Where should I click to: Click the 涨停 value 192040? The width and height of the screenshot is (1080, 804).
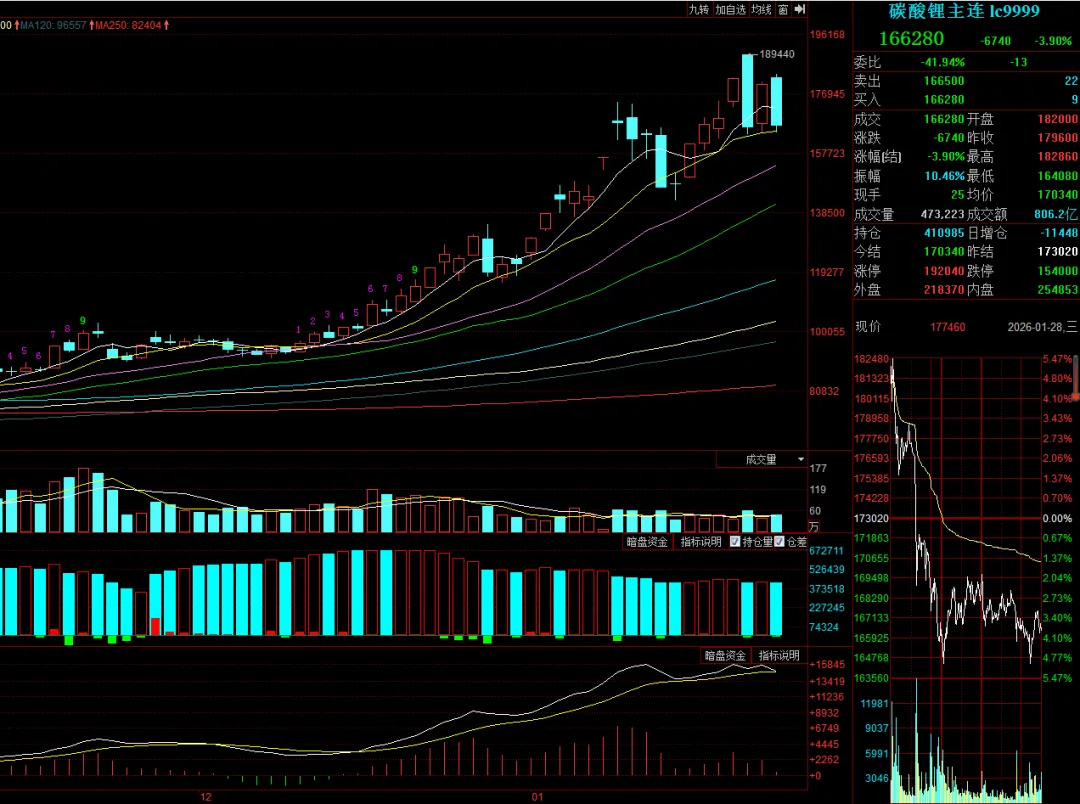[x=944, y=271]
